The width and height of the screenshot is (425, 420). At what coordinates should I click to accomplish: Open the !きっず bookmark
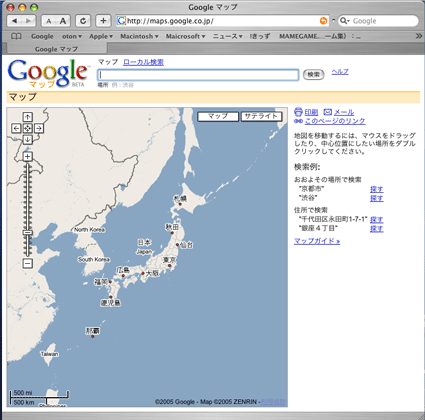(260, 36)
